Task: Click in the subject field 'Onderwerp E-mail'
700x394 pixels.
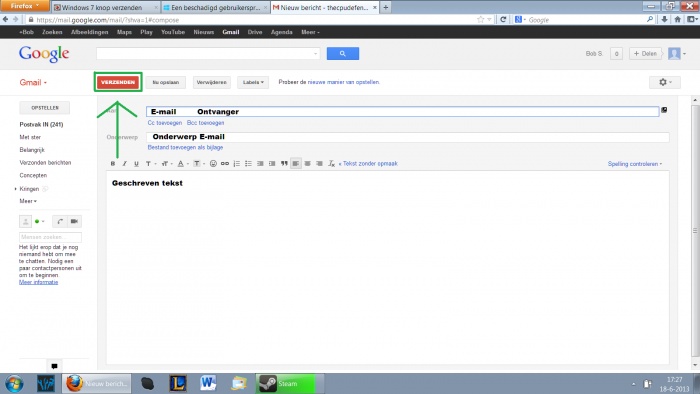Action: tap(408, 137)
